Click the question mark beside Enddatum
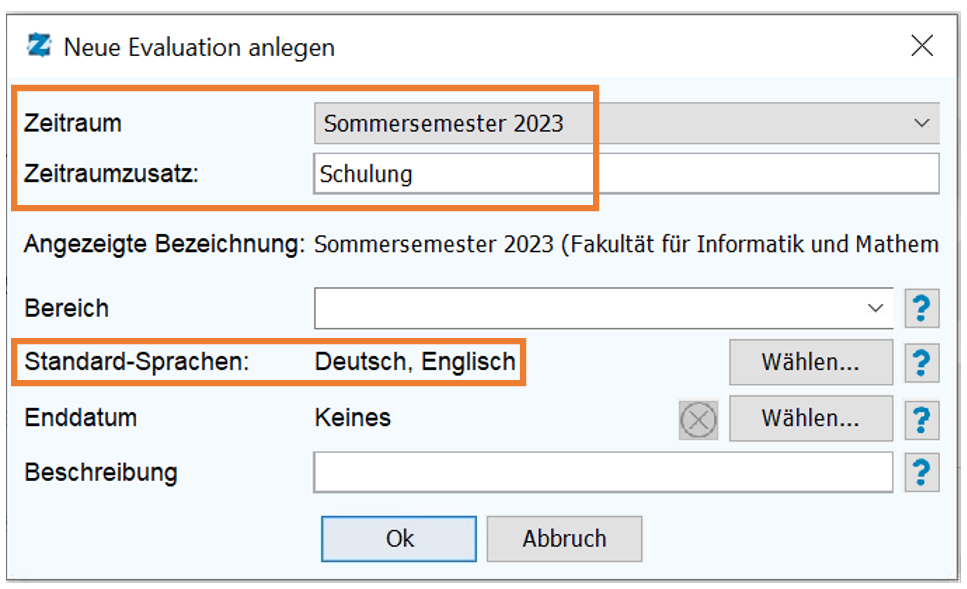The width and height of the screenshot is (967, 589). tap(921, 419)
